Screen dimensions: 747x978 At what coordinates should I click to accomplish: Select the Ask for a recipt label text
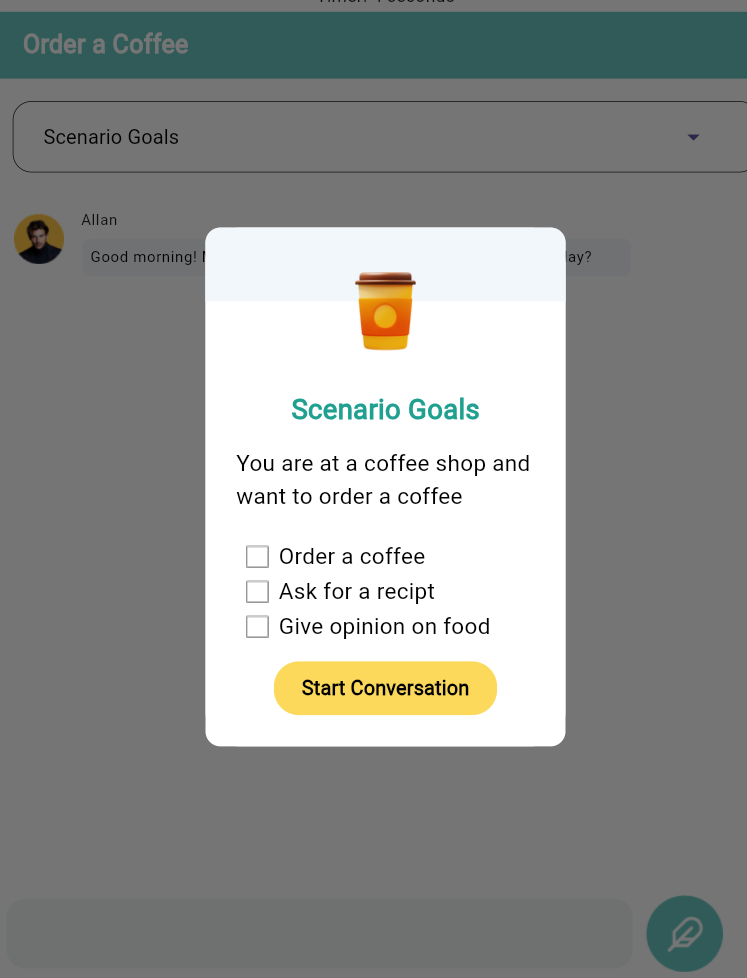(357, 591)
